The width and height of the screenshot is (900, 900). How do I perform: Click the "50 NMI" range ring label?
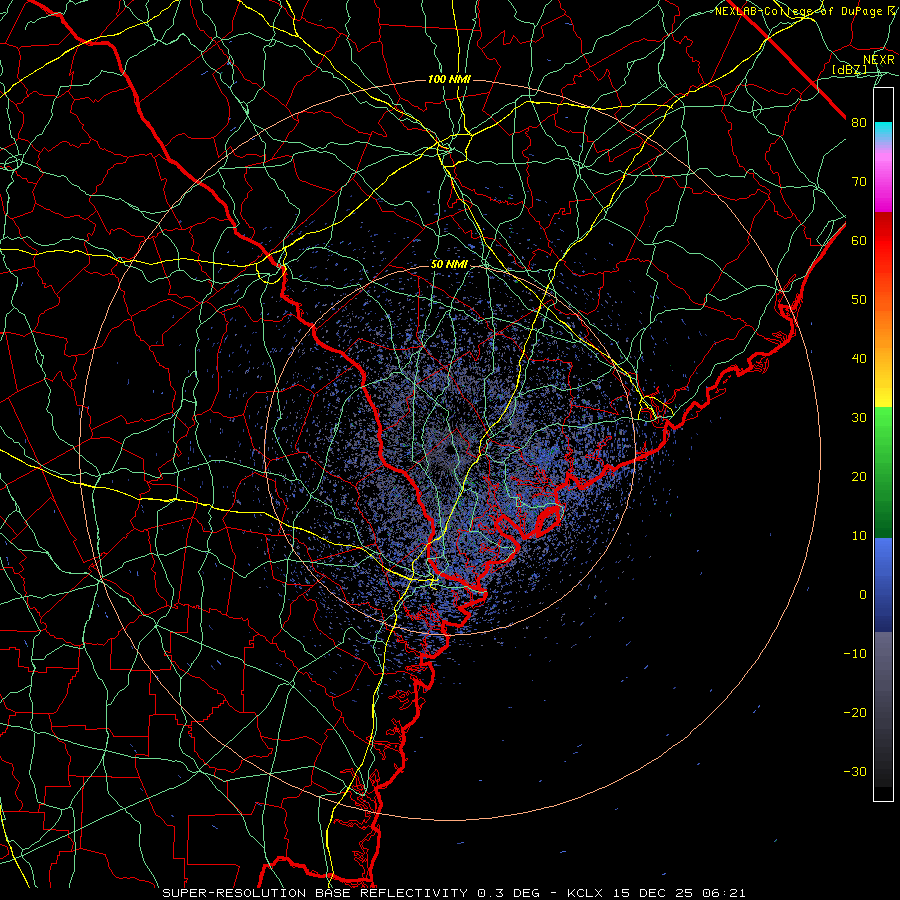[449, 265]
